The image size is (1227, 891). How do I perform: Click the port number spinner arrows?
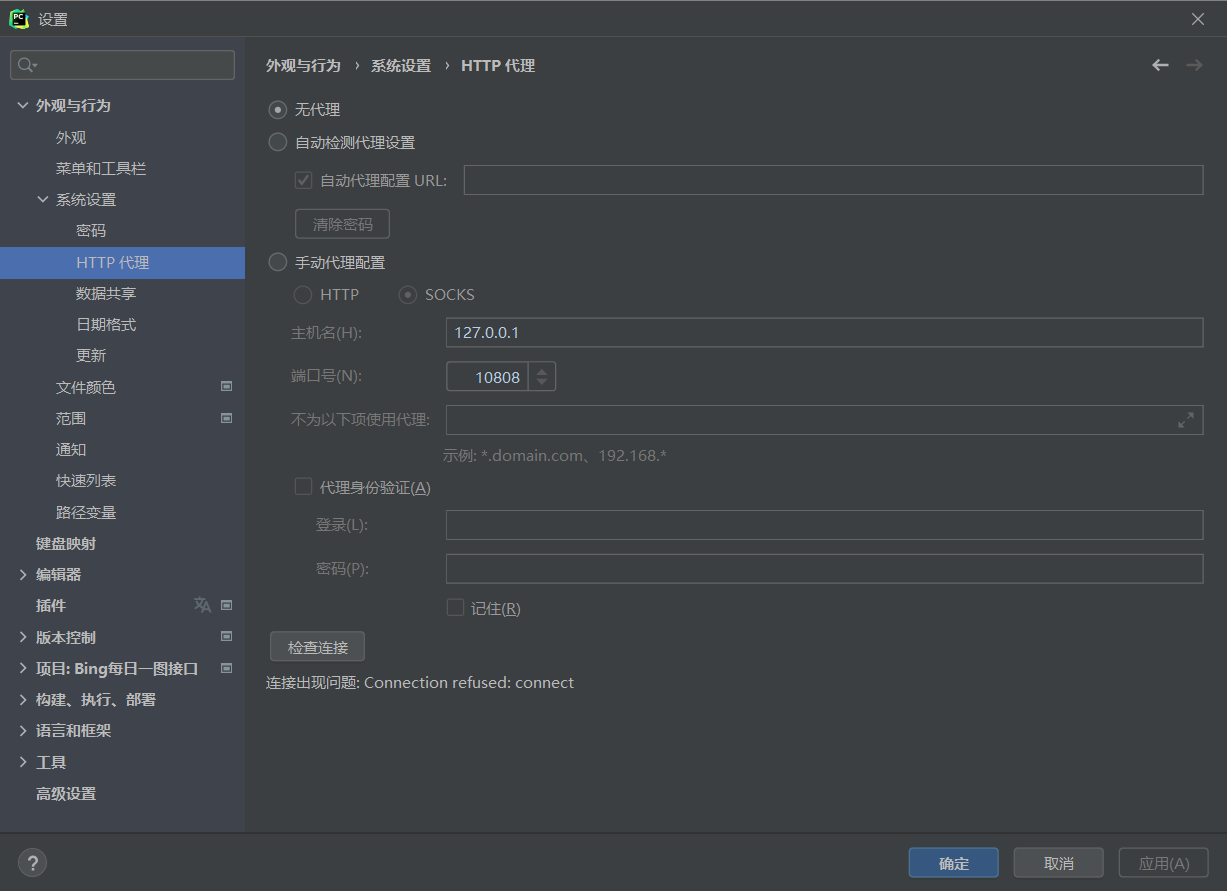click(x=541, y=376)
